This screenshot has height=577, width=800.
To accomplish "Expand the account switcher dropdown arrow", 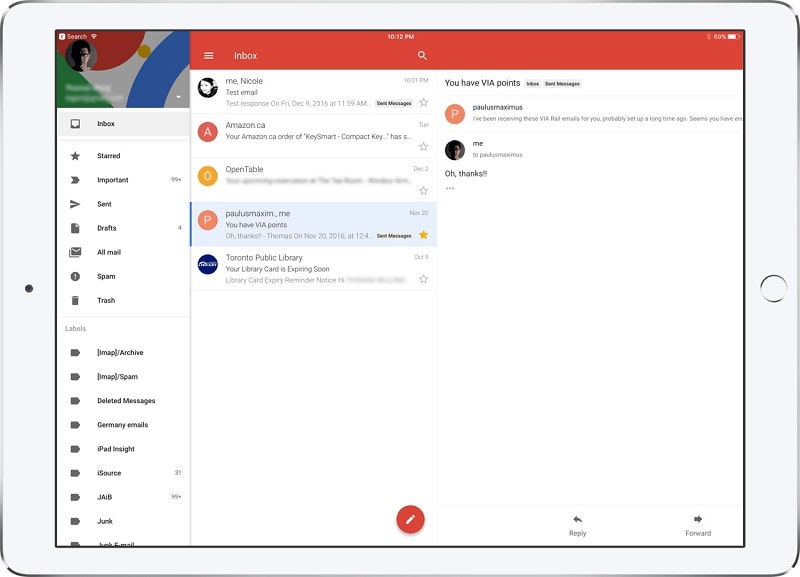I will [178, 97].
